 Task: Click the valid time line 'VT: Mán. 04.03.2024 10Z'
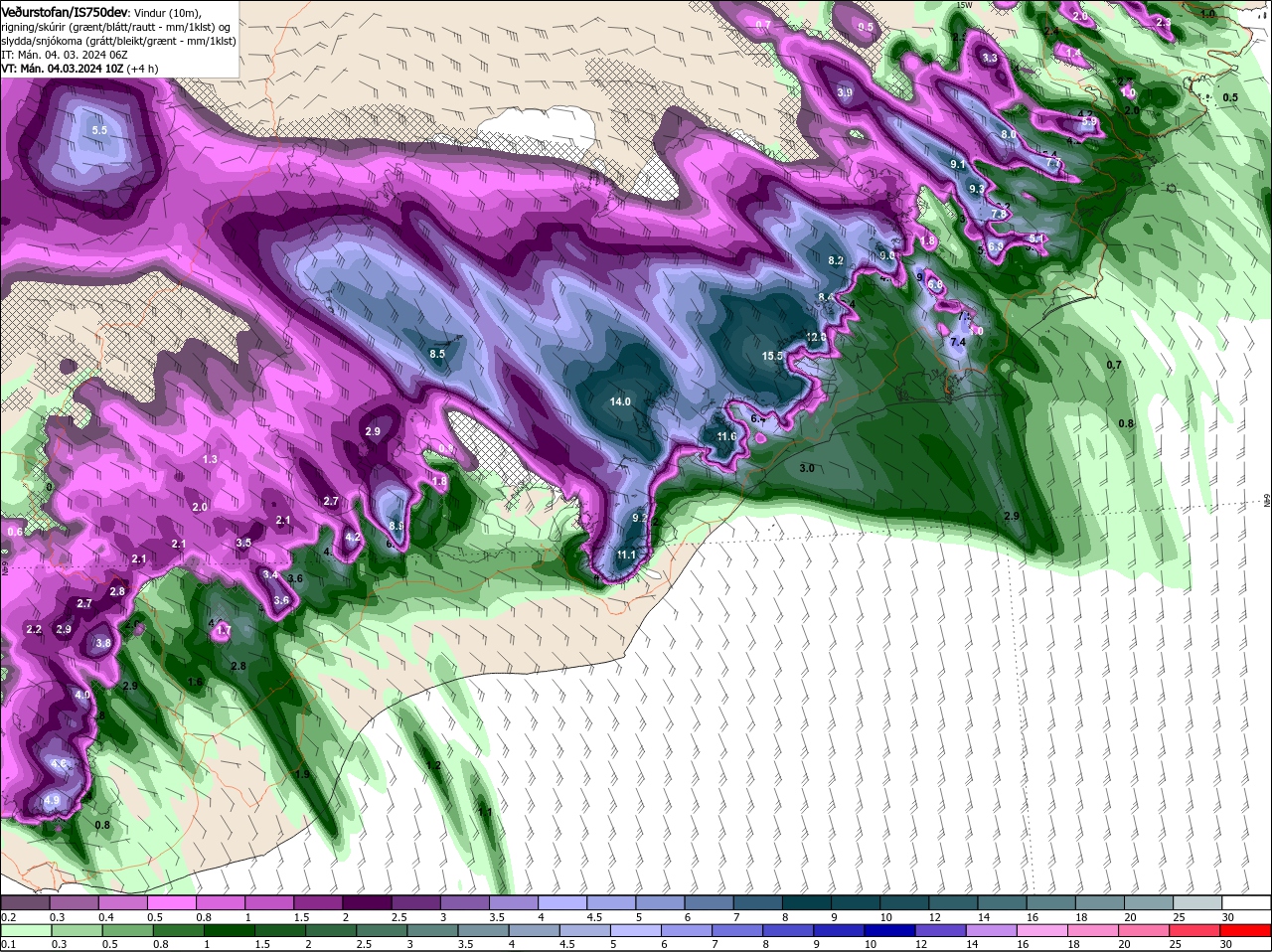click(x=63, y=69)
